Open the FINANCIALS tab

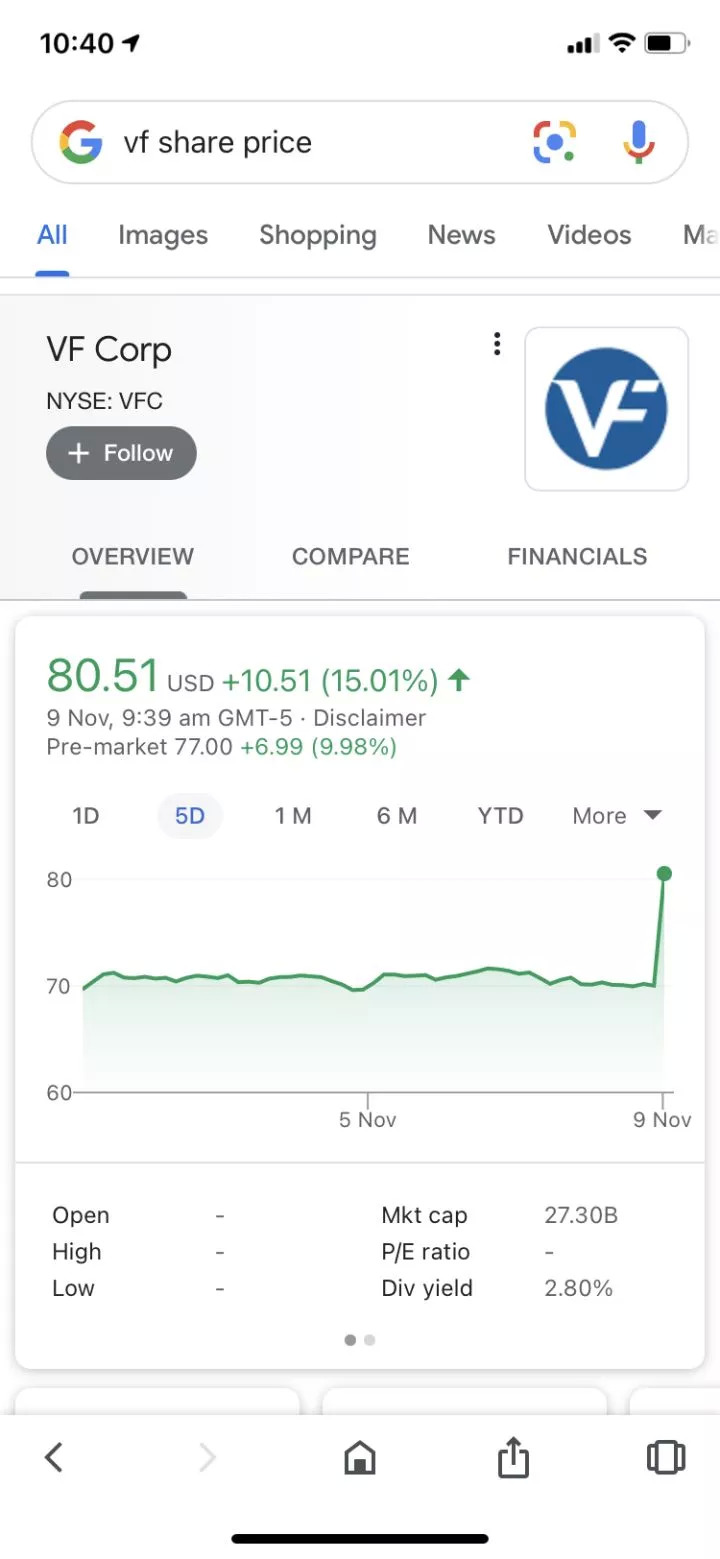click(577, 556)
